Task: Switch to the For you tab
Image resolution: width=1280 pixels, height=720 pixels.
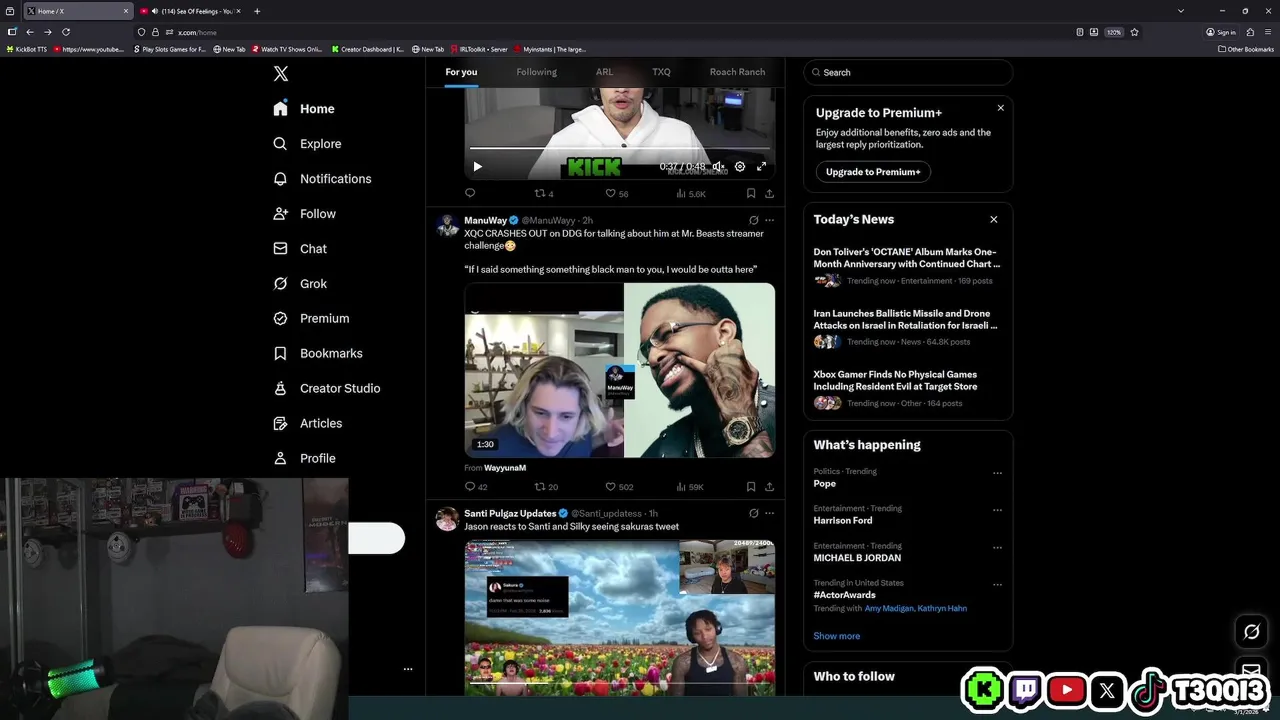Action: tap(461, 72)
